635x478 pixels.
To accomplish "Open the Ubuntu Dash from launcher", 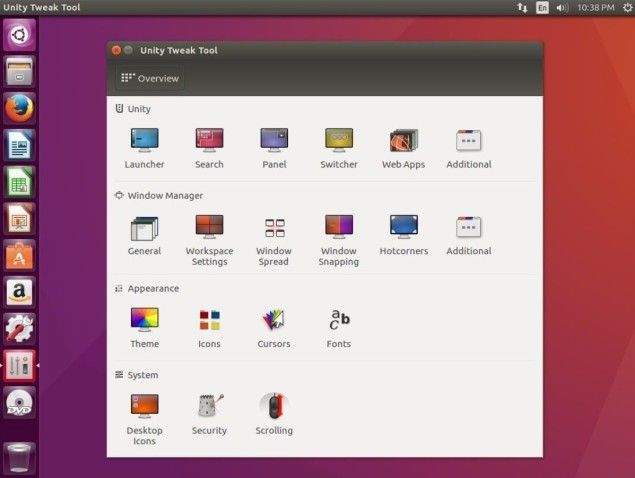I will (19, 35).
